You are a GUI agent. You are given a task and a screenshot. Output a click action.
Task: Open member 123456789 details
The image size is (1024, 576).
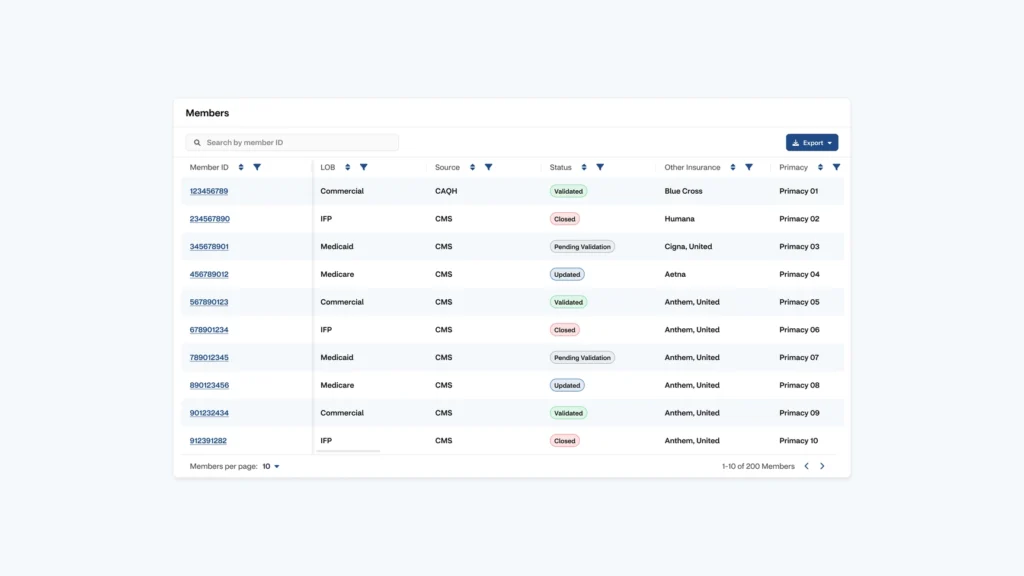coord(208,190)
